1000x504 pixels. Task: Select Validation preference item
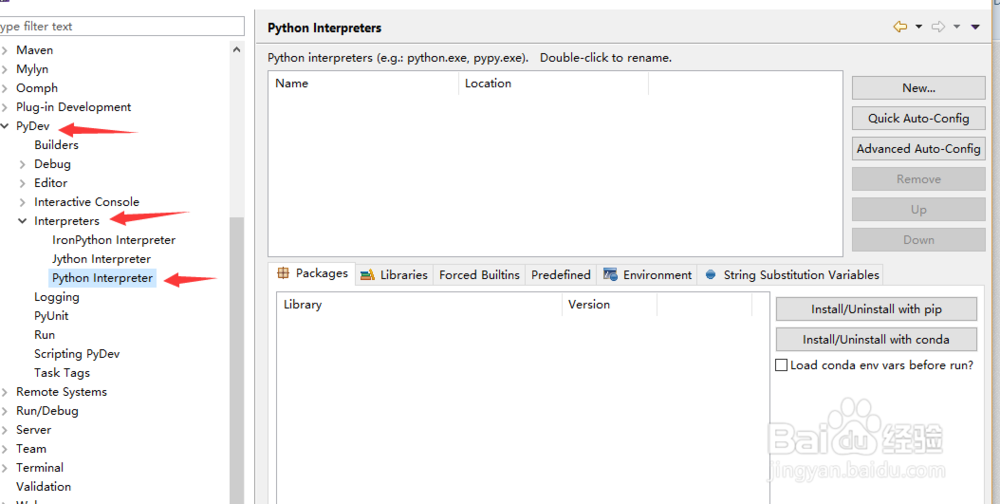click(x=43, y=487)
